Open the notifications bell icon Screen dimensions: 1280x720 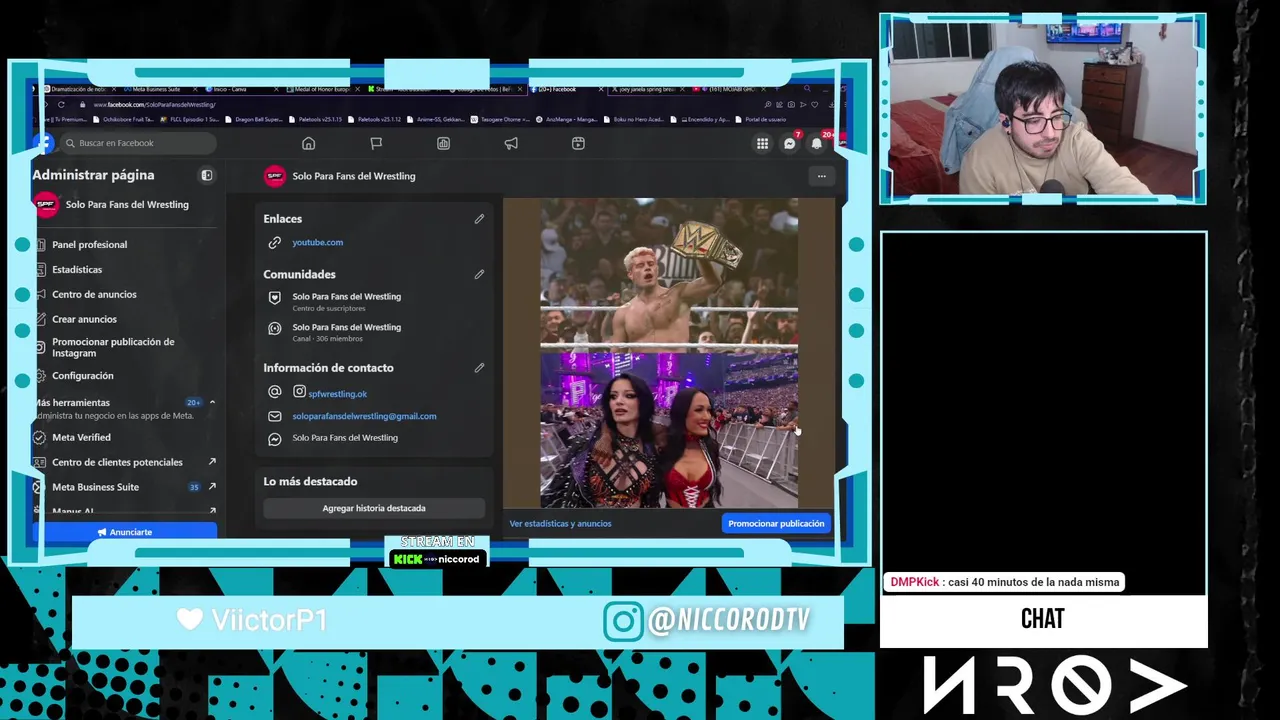click(x=817, y=143)
